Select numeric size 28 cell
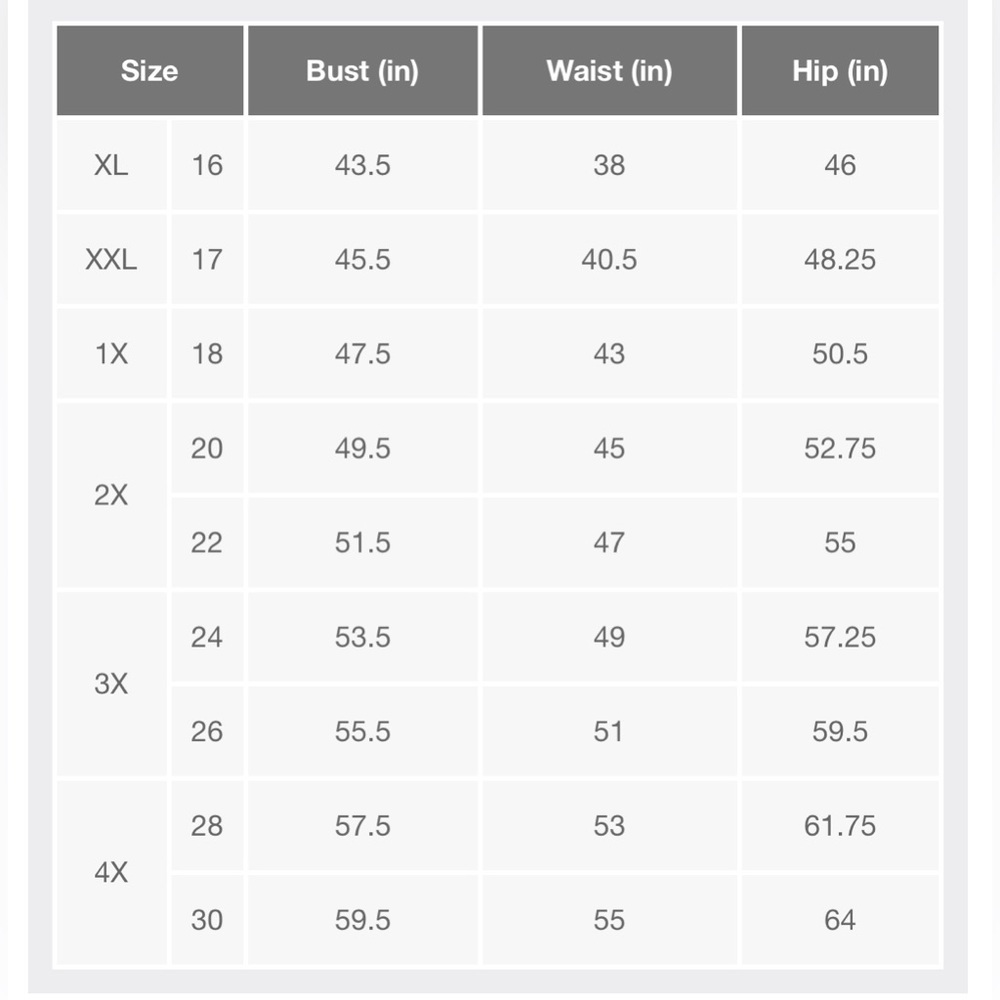The width and height of the screenshot is (1000, 1000). (x=207, y=826)
